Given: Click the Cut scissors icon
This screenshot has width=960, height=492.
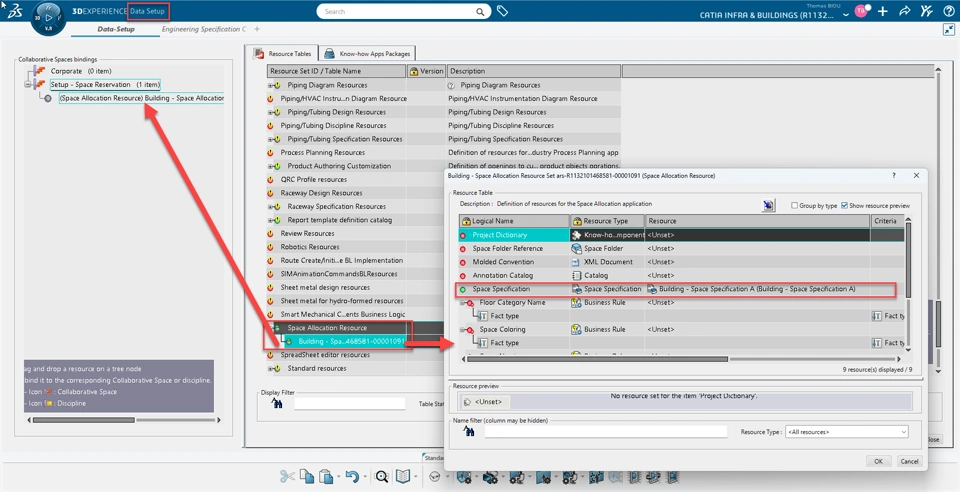Looking at the screenshot, I should (x=287, y=477).
